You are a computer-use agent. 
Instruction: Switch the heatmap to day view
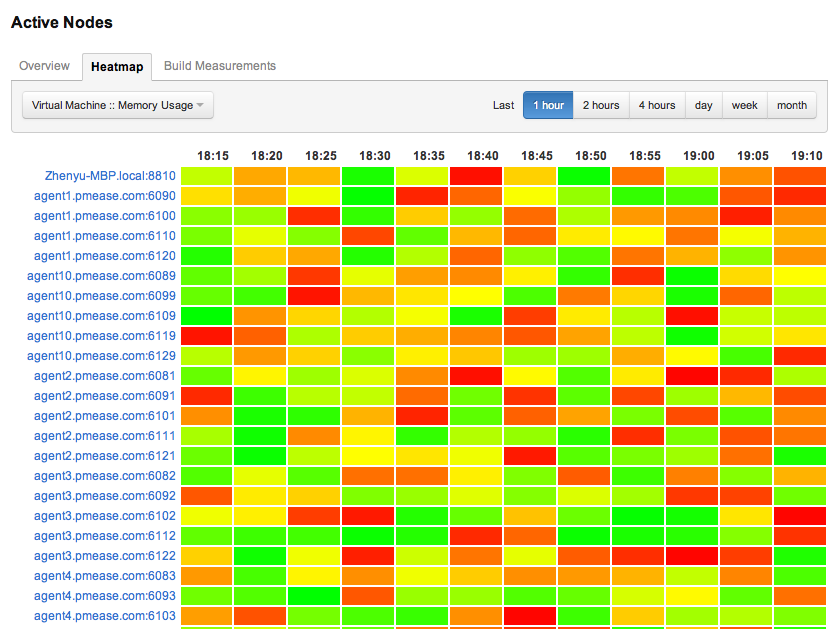tap(703, 104)
